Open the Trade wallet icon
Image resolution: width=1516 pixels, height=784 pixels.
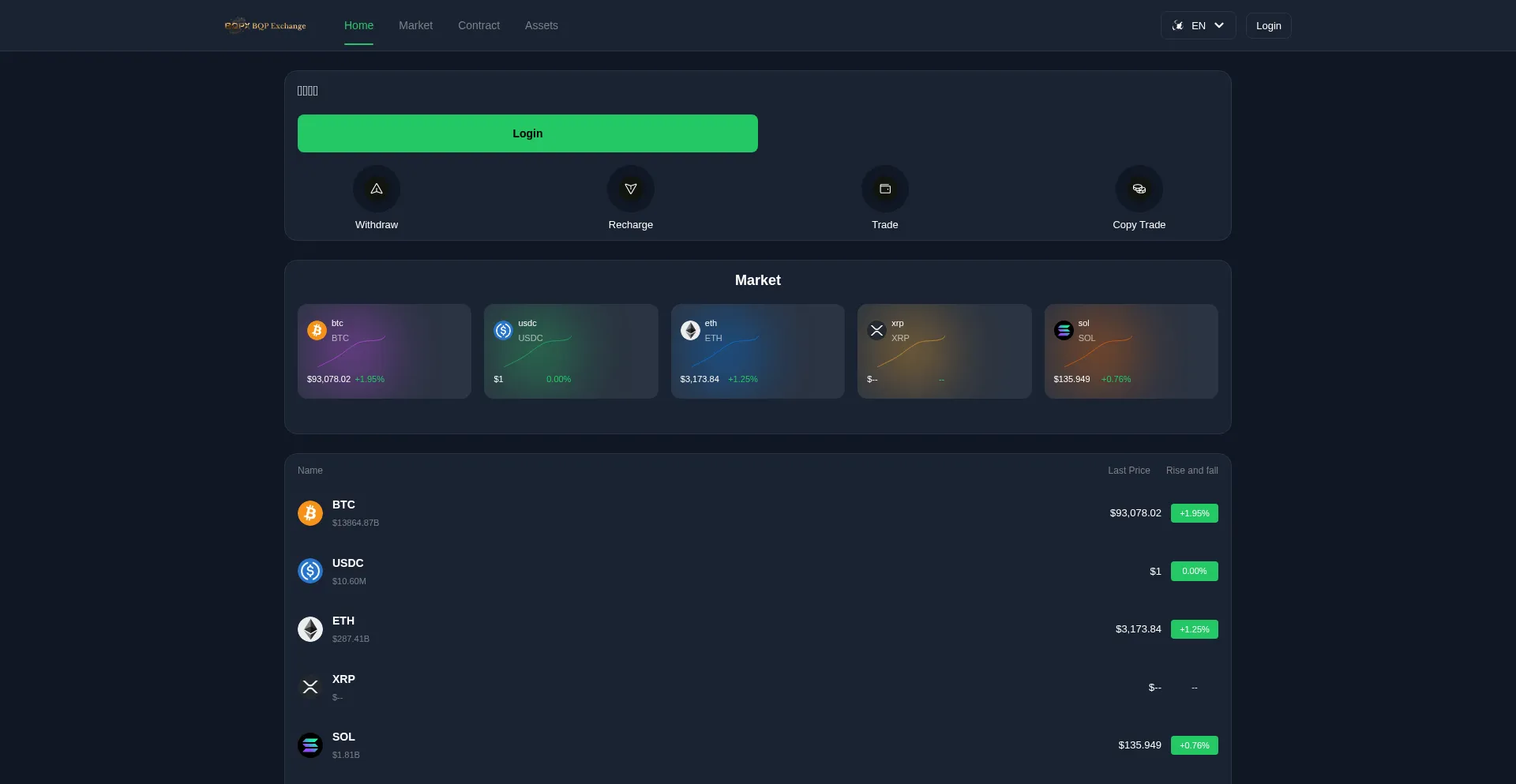click(884, 189)
